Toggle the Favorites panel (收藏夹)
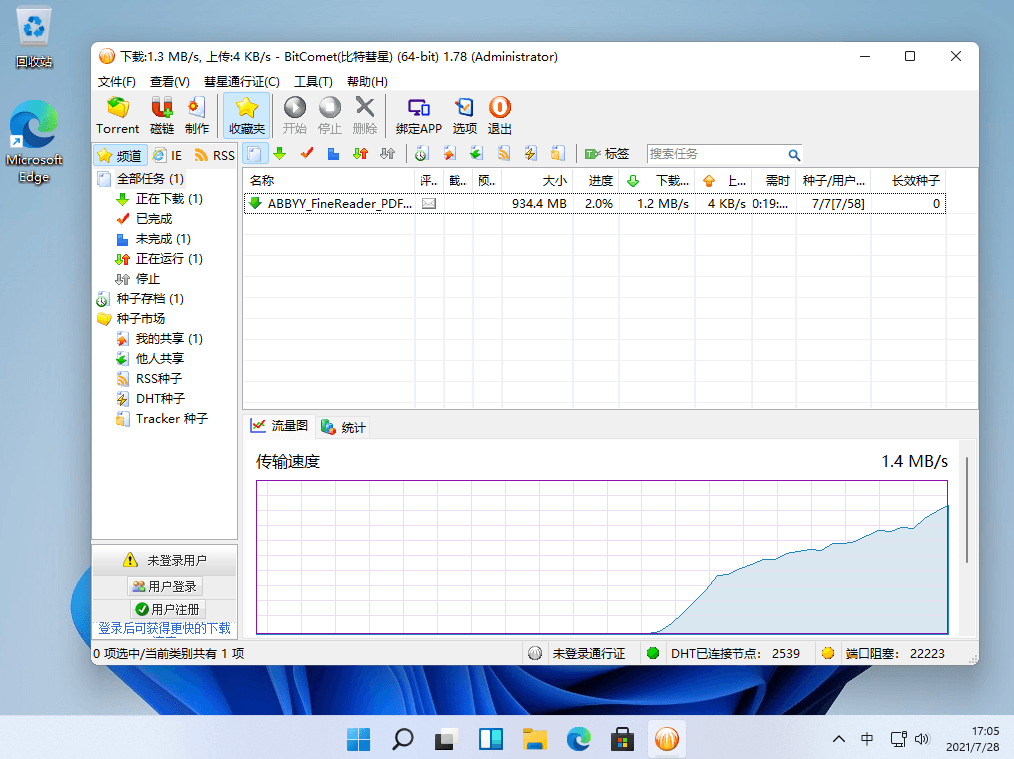Viewport: 1014px width, 759px height. tap(246, 115)
